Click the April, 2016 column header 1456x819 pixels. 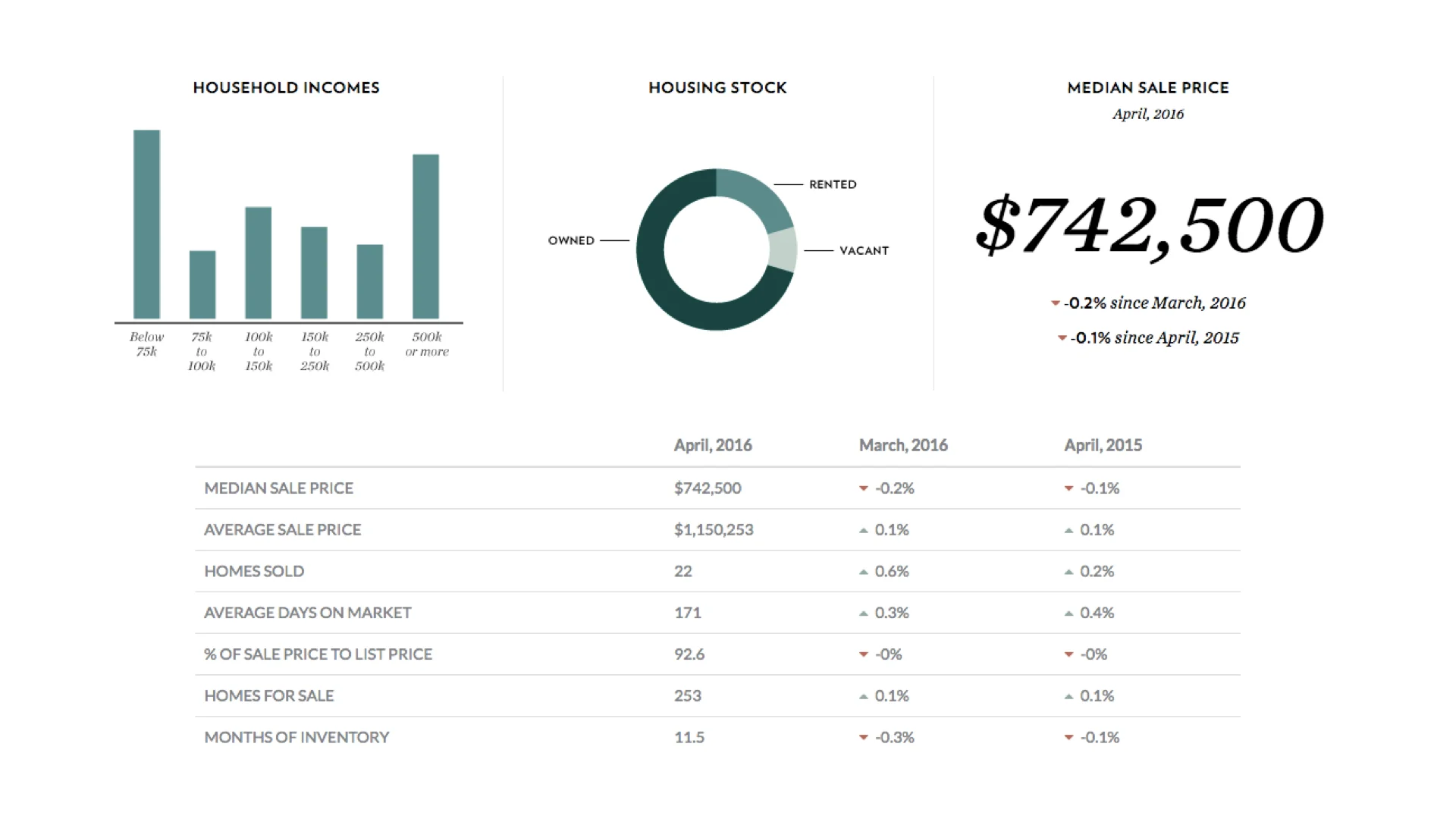712,445
